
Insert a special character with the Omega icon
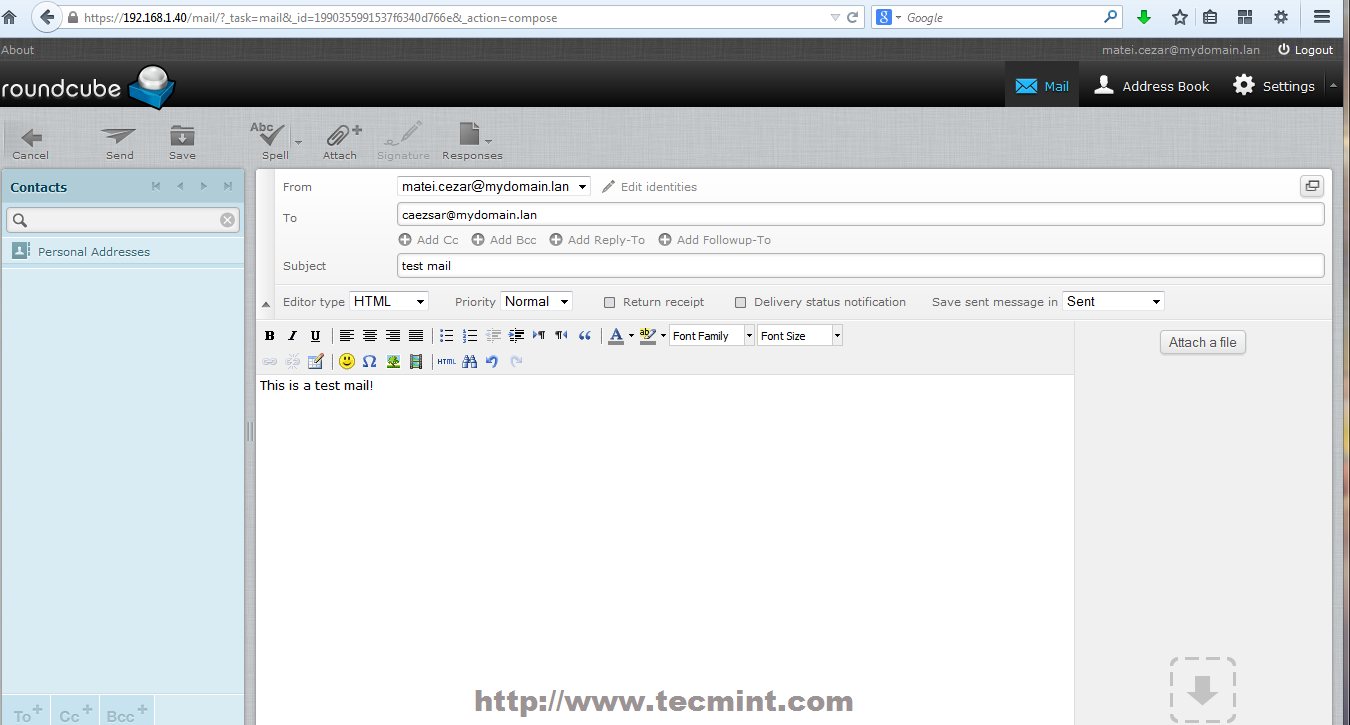click(x=370, y=361)
